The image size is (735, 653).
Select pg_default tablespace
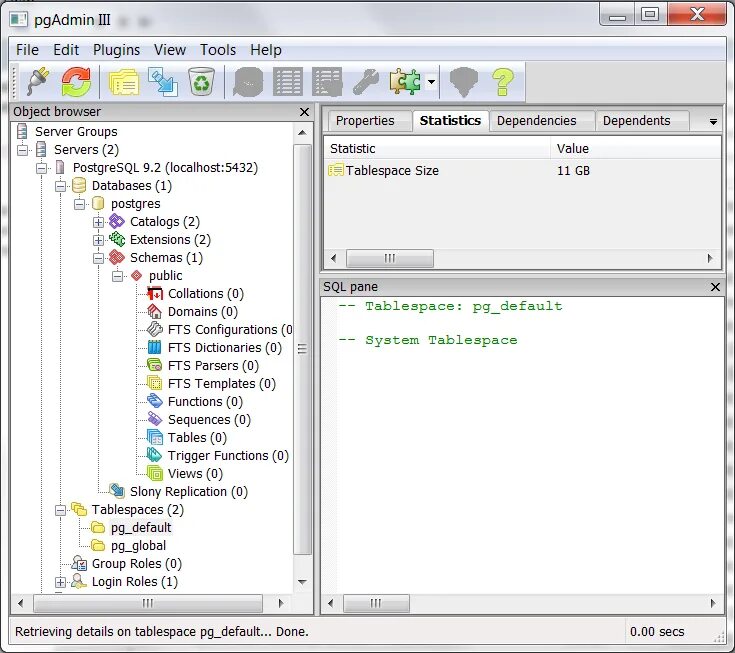pyautogui.click(x=141, y=528)
